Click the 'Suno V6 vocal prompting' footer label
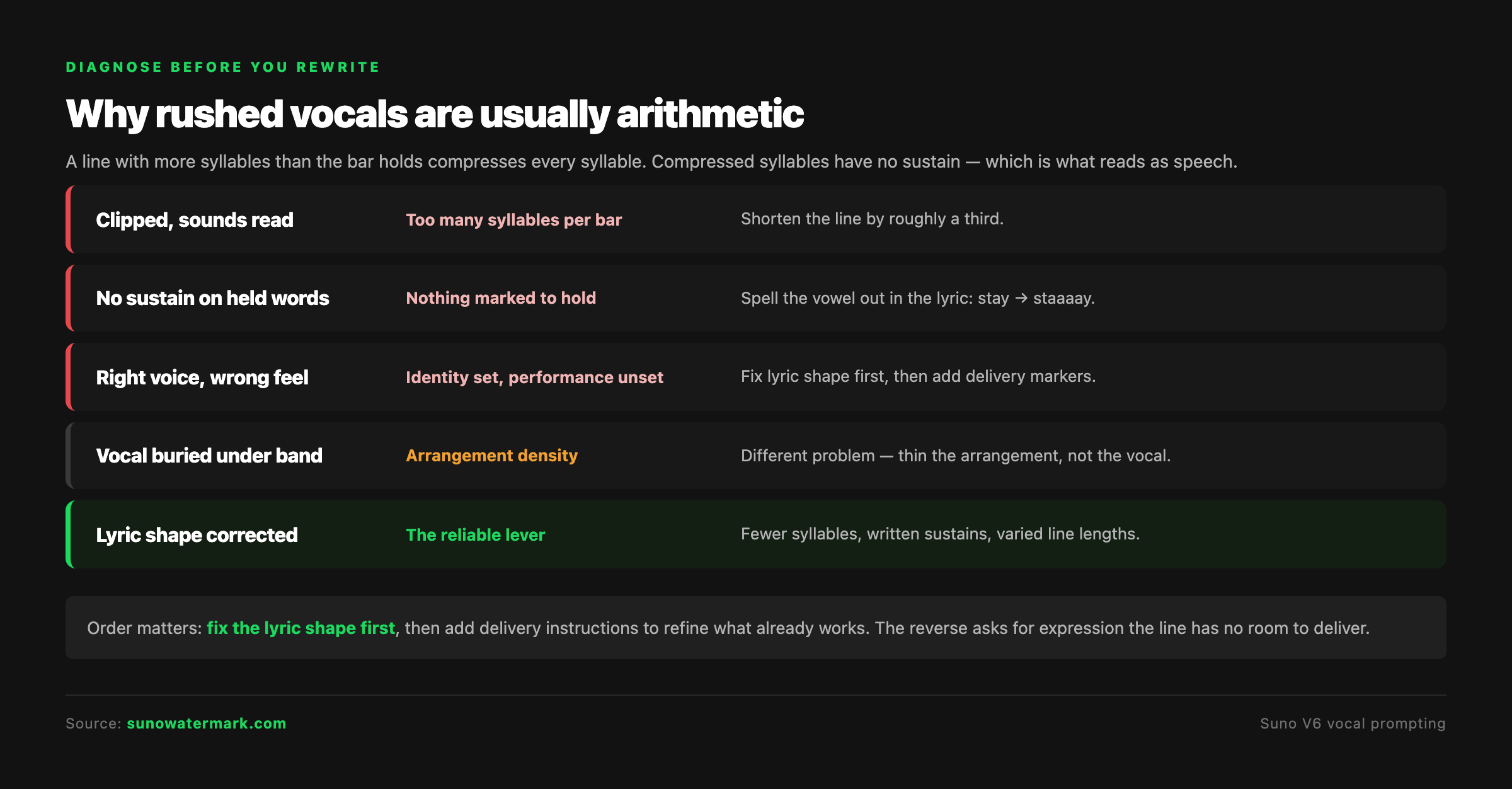Viewport: 1512px width, 789px height. [1353, 723]
